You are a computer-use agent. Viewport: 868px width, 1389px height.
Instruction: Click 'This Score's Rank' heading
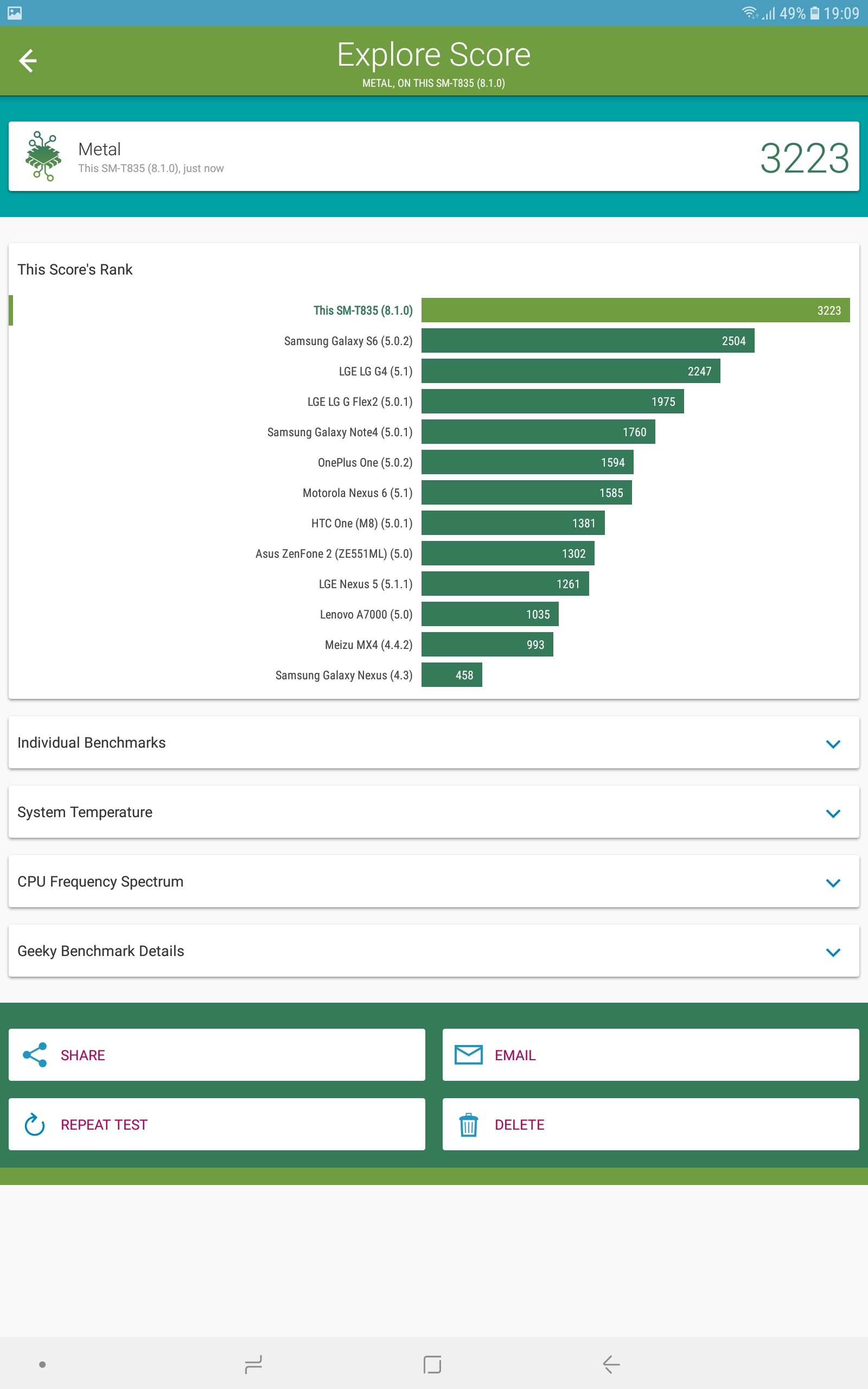click(x=75, y=269)
